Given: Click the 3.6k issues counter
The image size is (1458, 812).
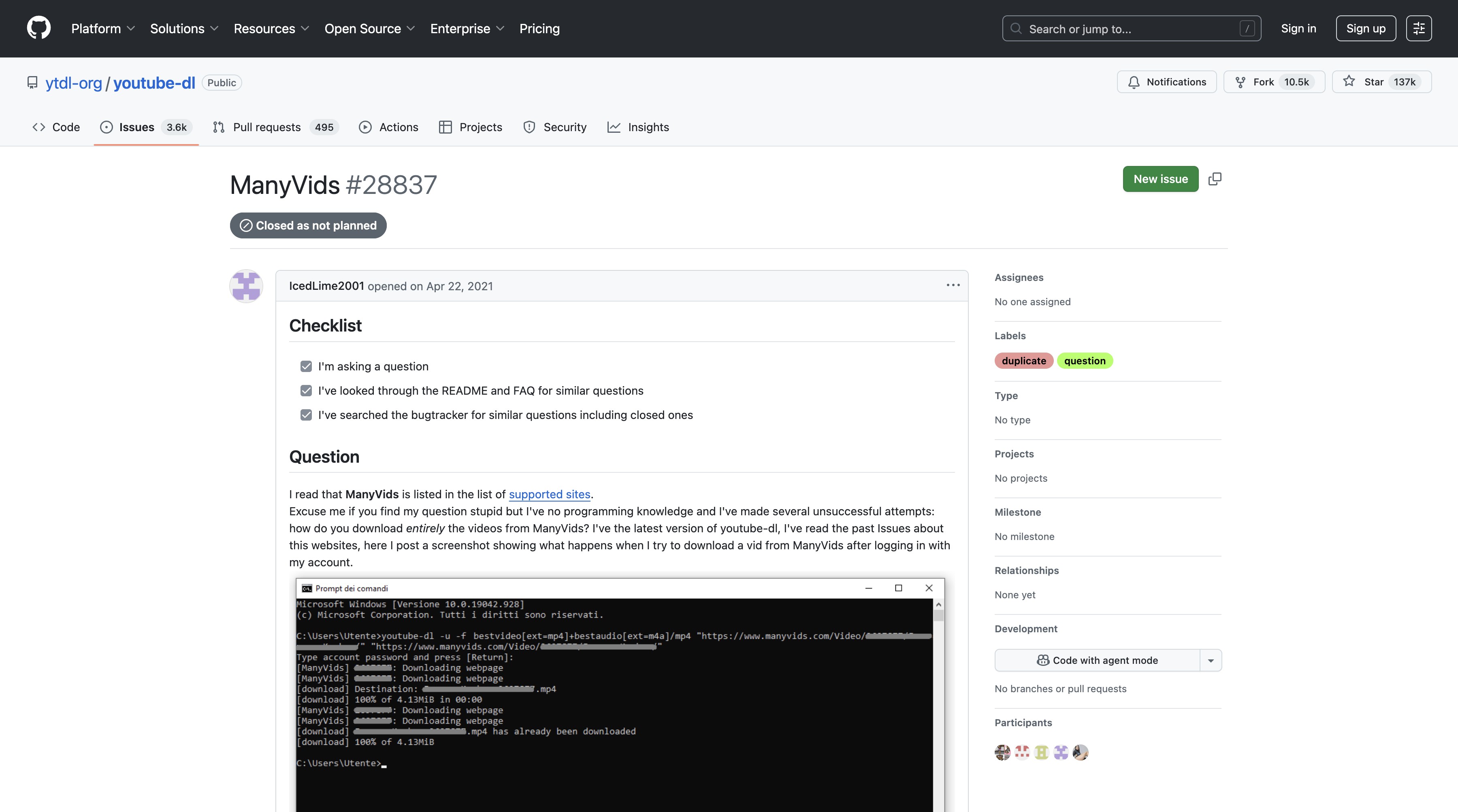Looking at the screenshot, I should [177, 128].
